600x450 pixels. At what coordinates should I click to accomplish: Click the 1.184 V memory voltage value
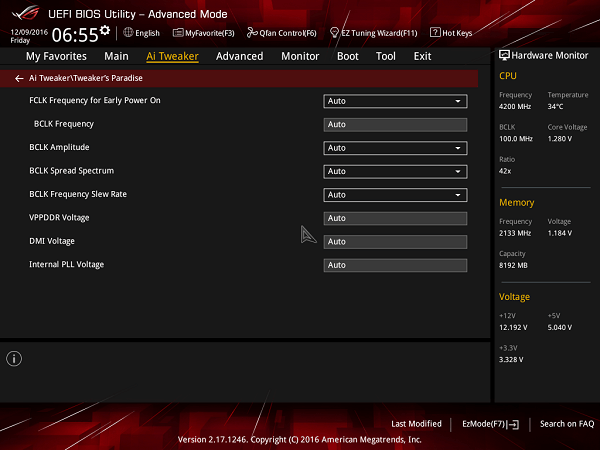pyautogui.click(x=560, y=233)
